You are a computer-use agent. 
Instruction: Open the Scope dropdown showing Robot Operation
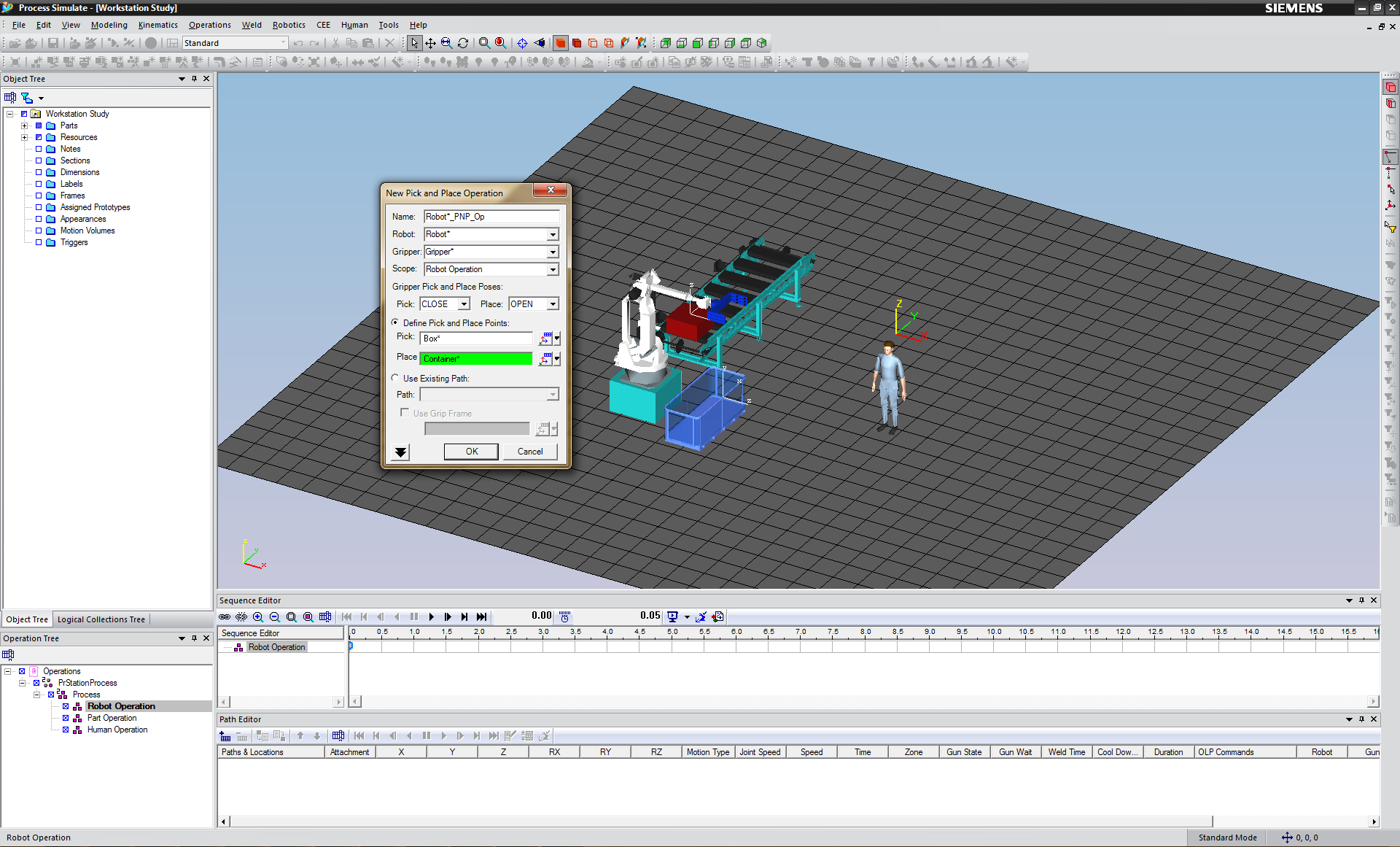coord(553,270)
